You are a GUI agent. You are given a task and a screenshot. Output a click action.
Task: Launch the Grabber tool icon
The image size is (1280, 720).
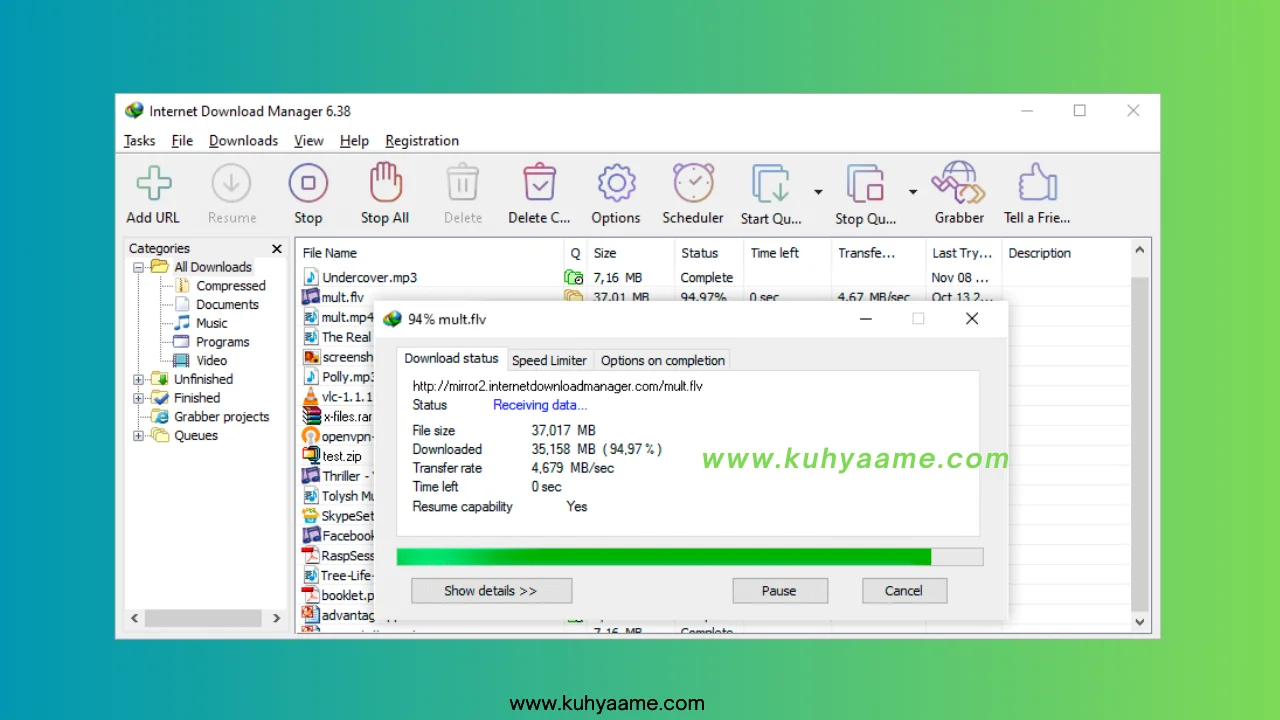pos(959,184)
